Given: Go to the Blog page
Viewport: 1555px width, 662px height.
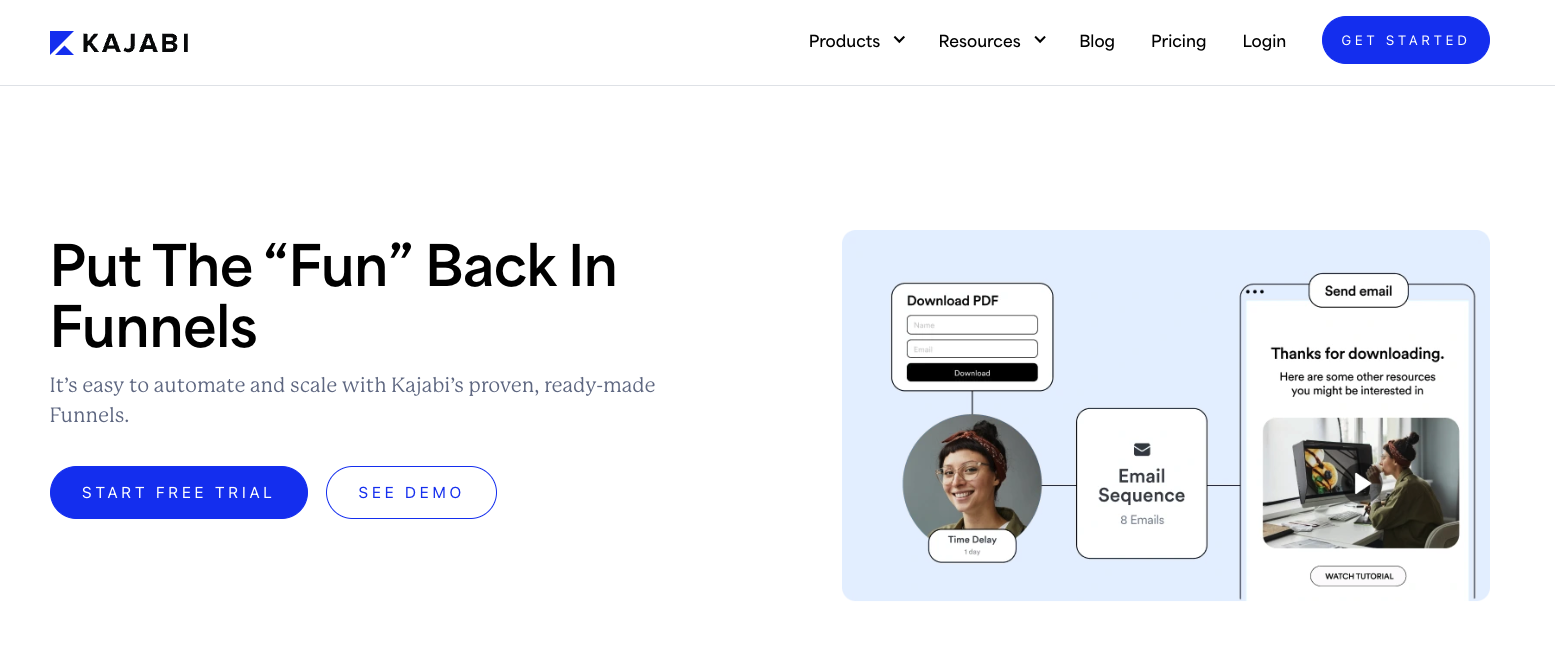Looking at the screenshot, I should point(1097,41).
